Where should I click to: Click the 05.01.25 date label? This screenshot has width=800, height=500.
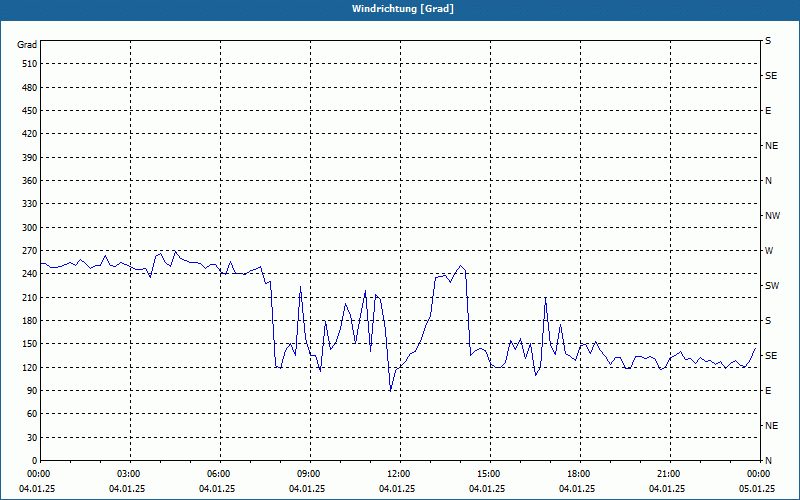(757, 489)
